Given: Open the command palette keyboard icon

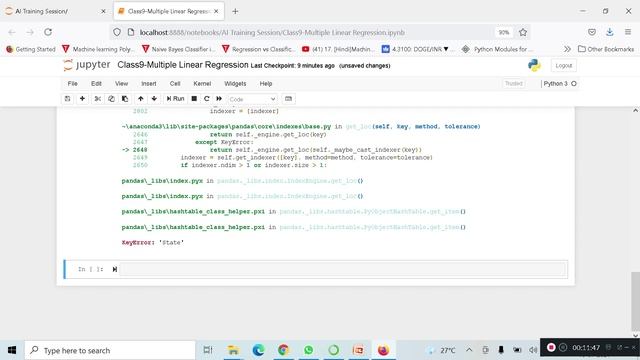Looking at the screenshot, I should (288, 99).
